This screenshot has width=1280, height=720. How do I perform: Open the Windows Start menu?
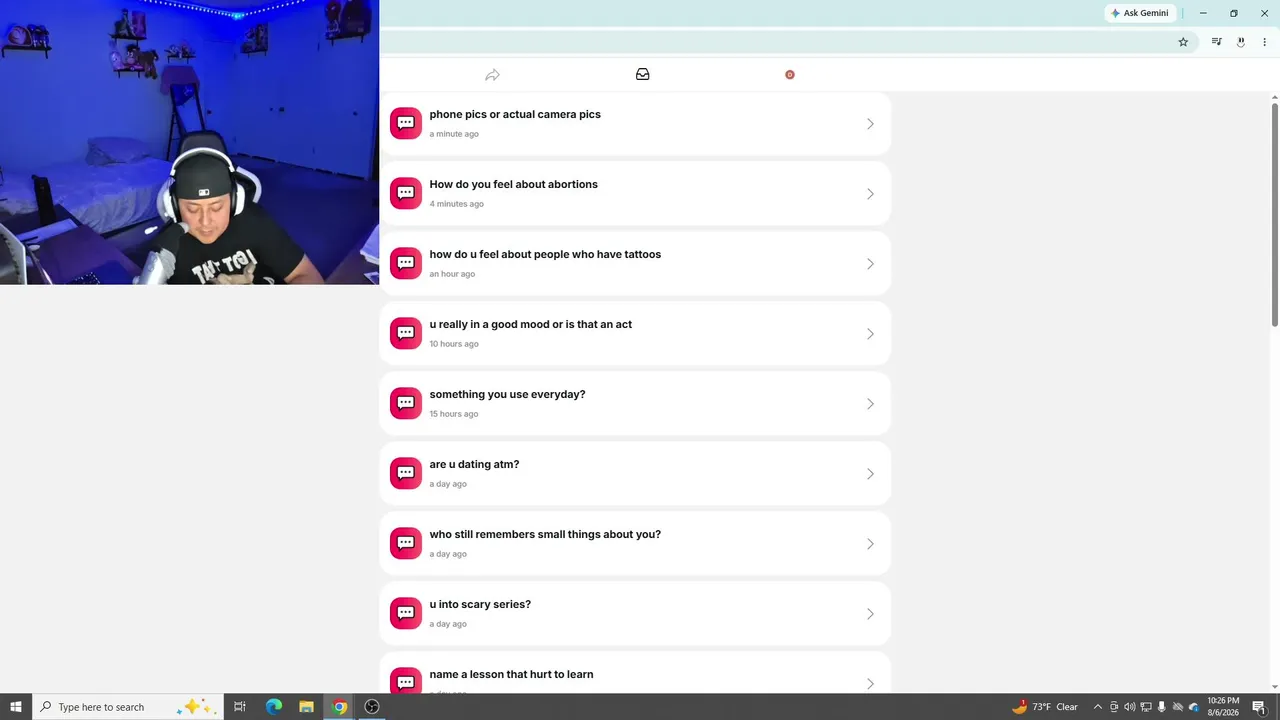pos(16,707)
